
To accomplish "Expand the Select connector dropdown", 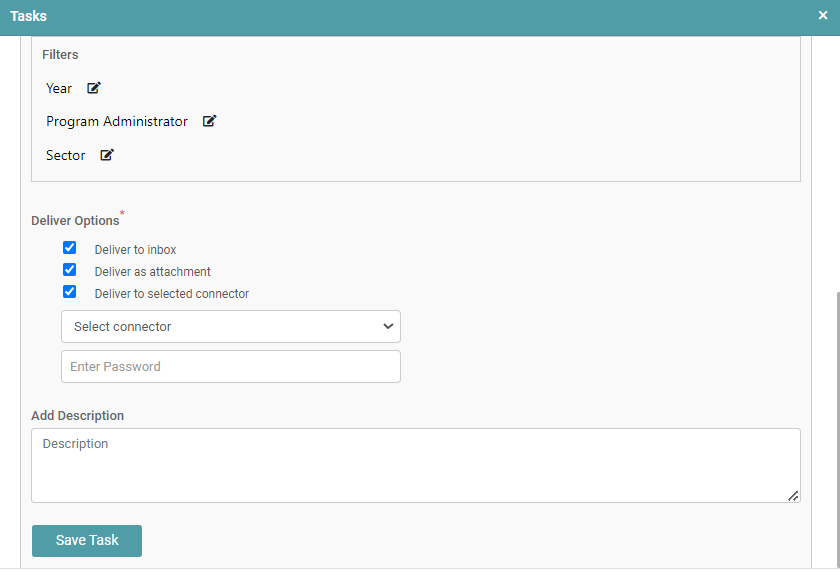I will 230,327.
